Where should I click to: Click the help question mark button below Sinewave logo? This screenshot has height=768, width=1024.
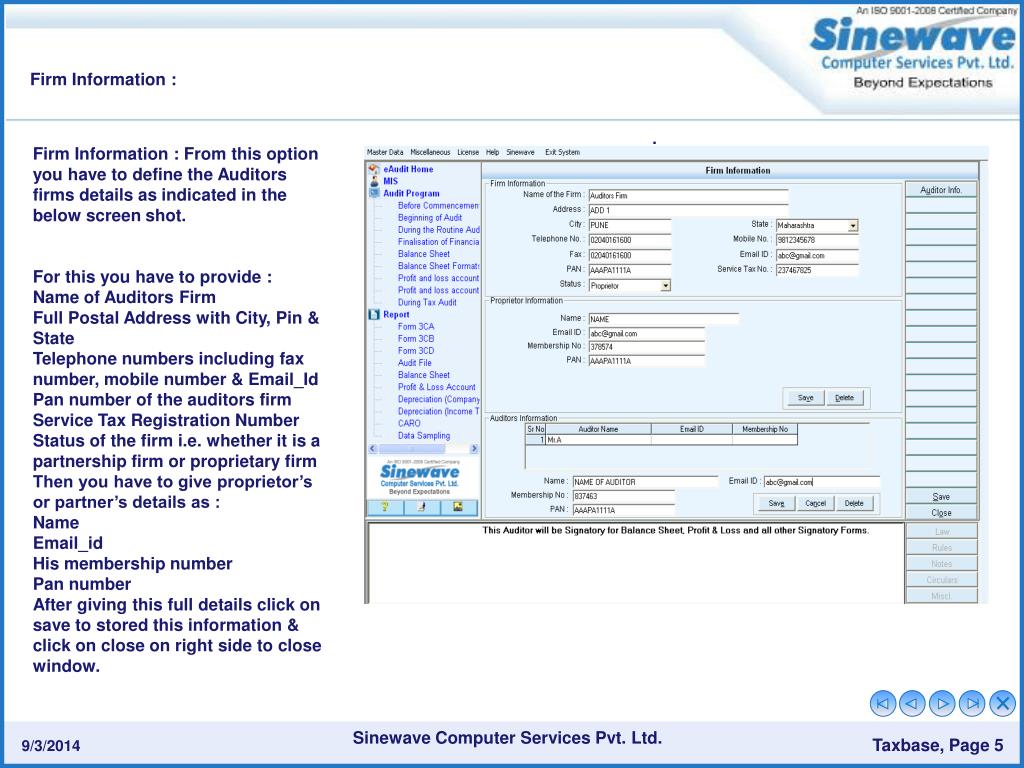pos(385,507)
